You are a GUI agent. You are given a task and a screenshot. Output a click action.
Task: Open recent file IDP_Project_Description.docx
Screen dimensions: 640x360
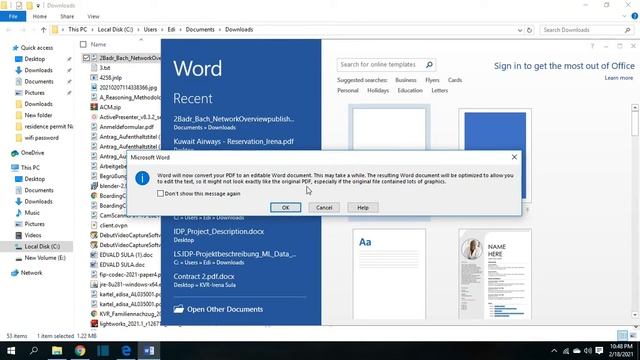coord(219,235)
